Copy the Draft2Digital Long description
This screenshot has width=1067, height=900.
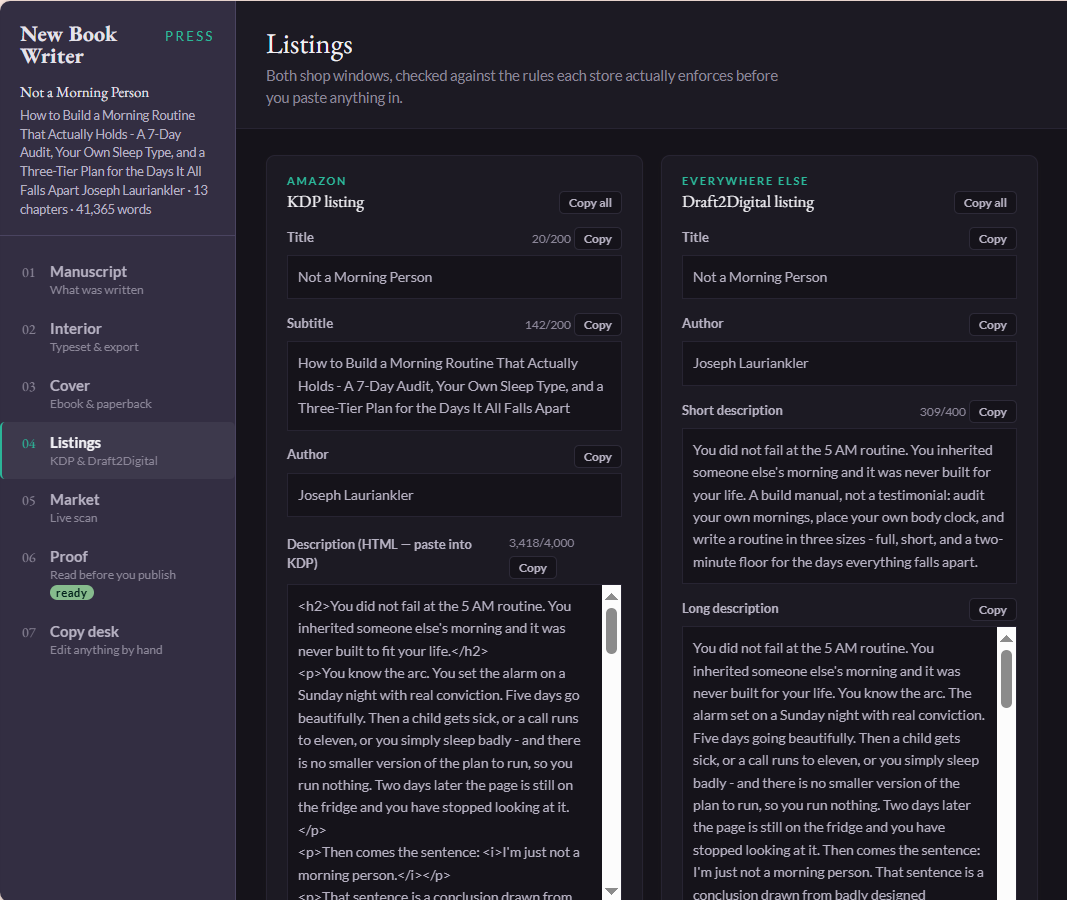coord(992,610)
